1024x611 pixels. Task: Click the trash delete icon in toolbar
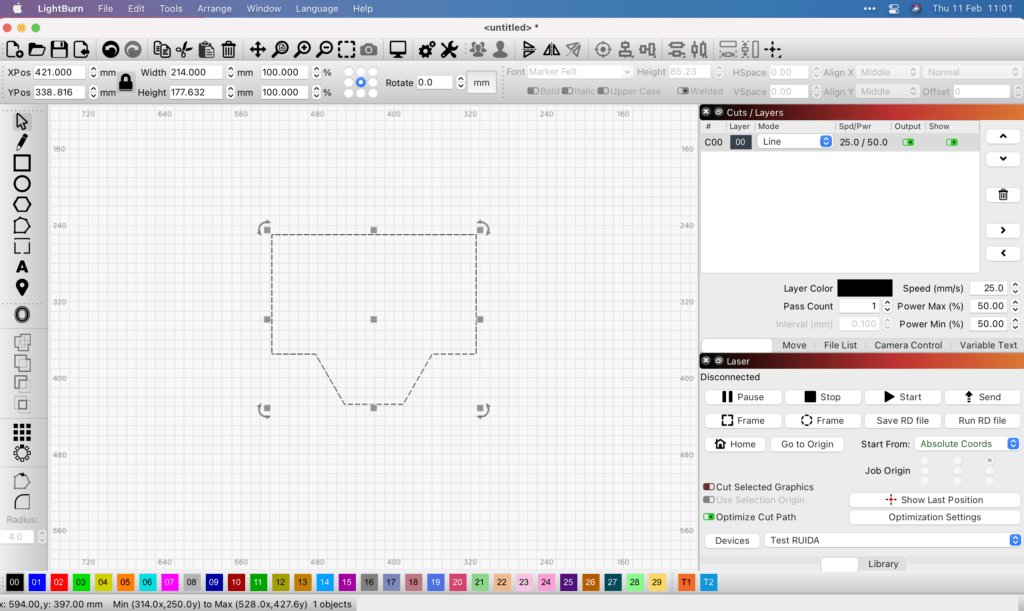pos(229,49)
